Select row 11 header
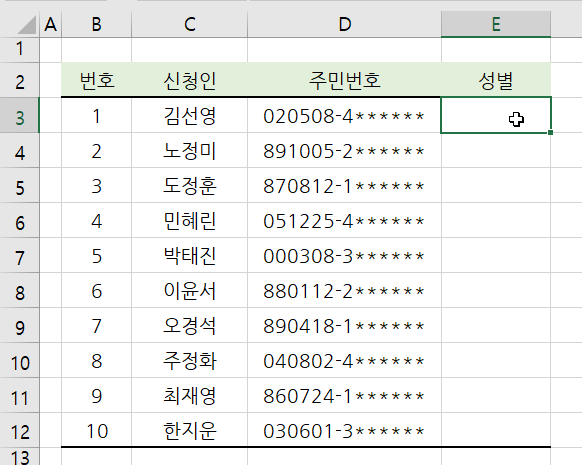Image resolution: width=582 pixels, height=465 pixels. (19, 395)
